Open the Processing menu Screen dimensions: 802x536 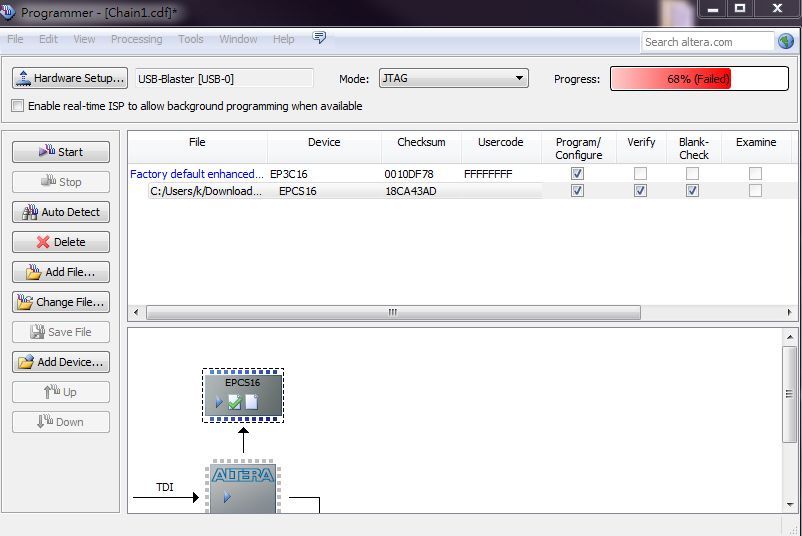(137, 39)
